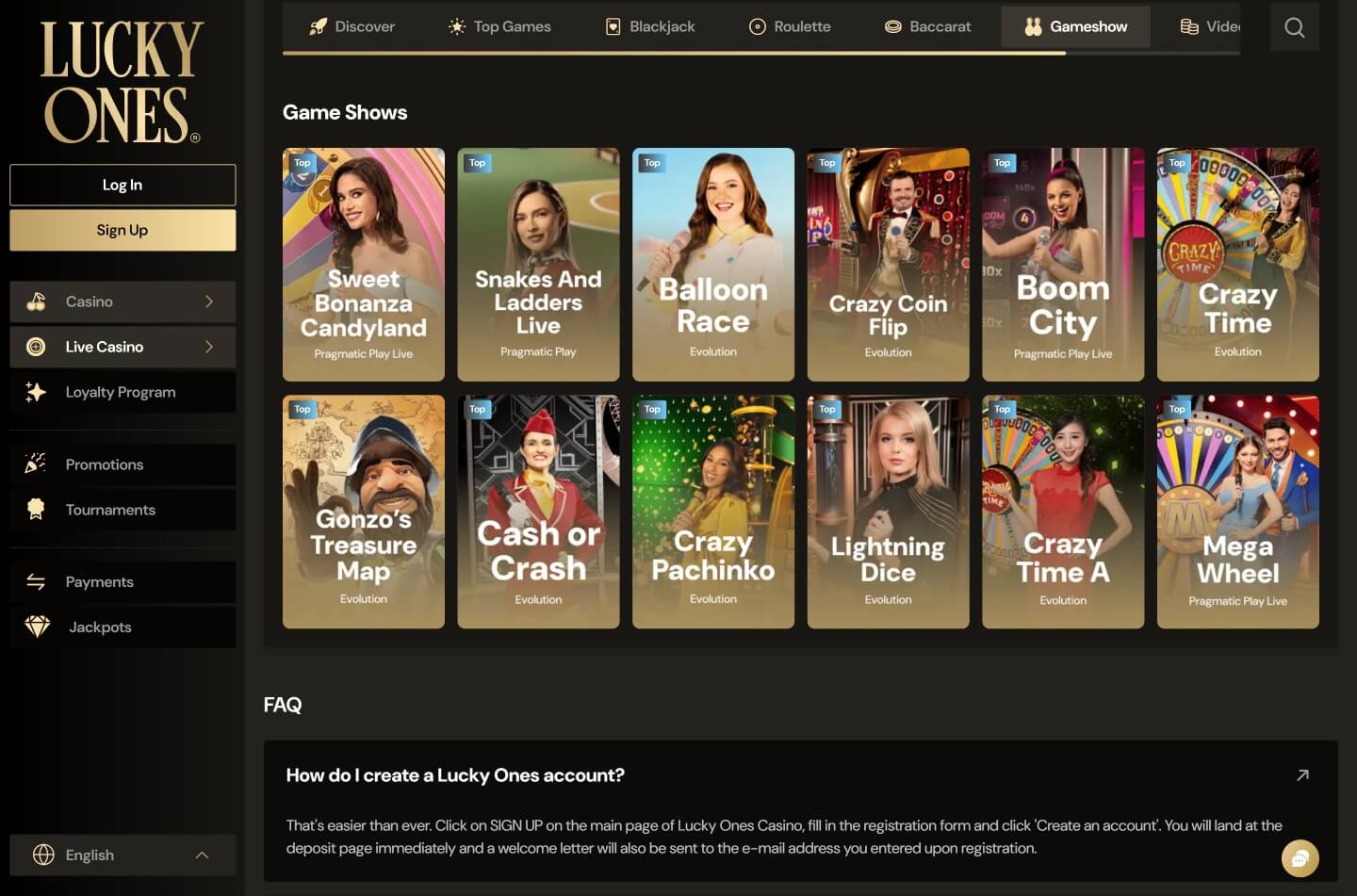Open live chat via the bubble icon
1357x896 pixels.
1300,857
